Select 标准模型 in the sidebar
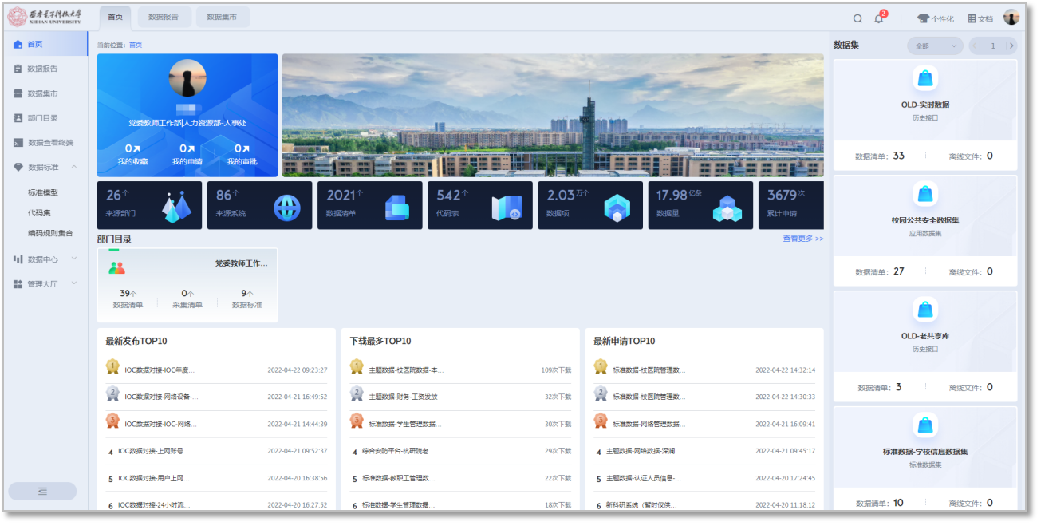This screenshot has width=1038, height=523. (43, 193)
